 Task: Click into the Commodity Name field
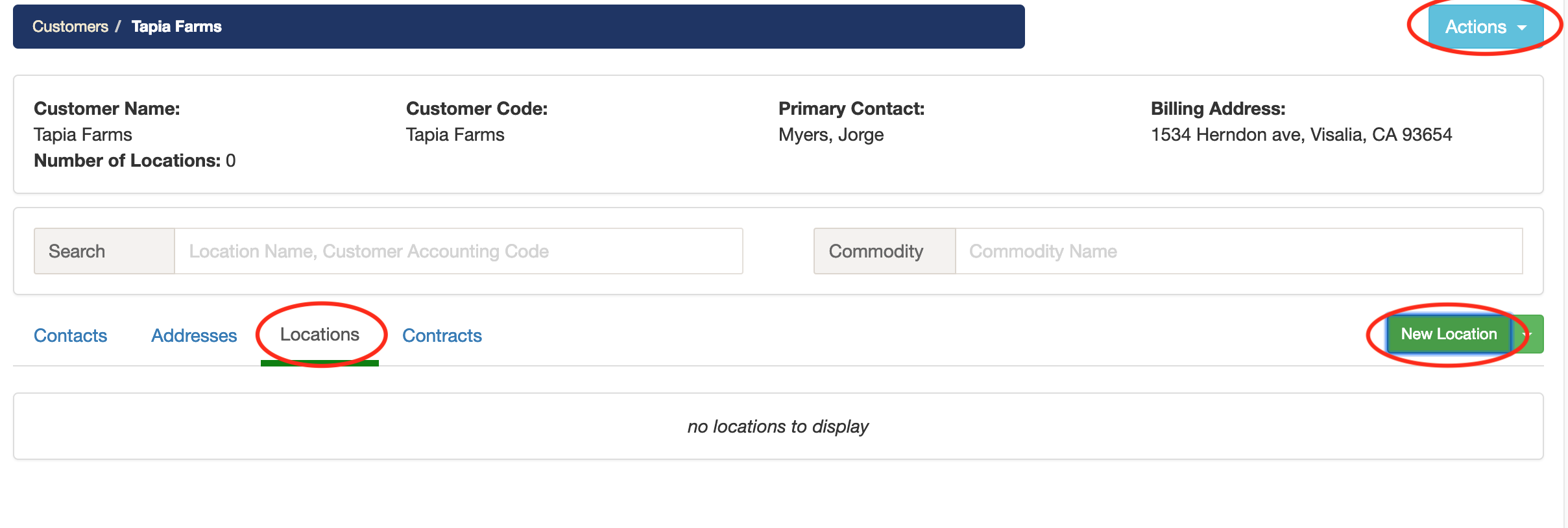click(x=1238, y=251)
